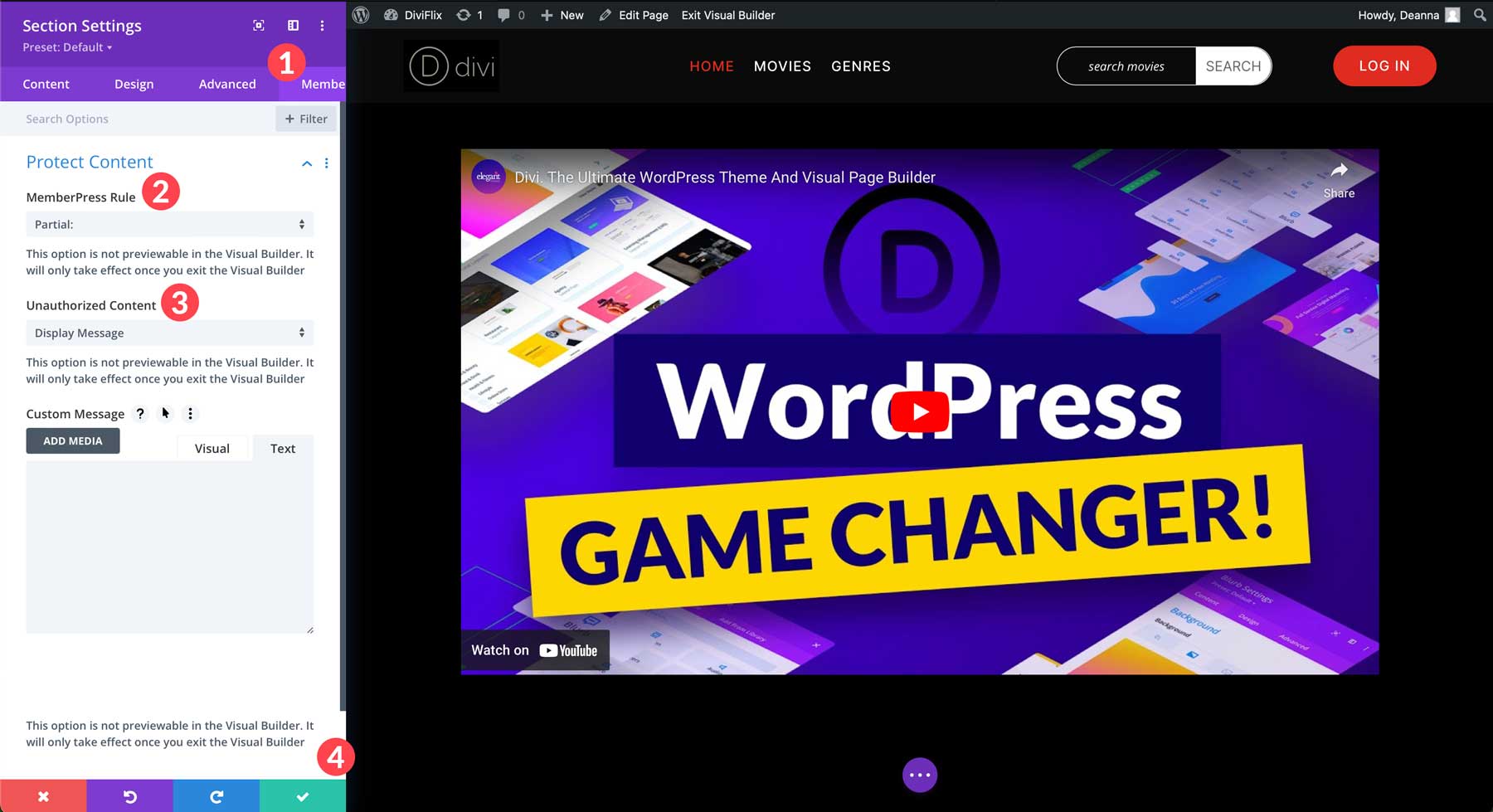Open Custom Message more options menu
The image size is (1493, 812).
pyautogui.click(x=190, y=413)
